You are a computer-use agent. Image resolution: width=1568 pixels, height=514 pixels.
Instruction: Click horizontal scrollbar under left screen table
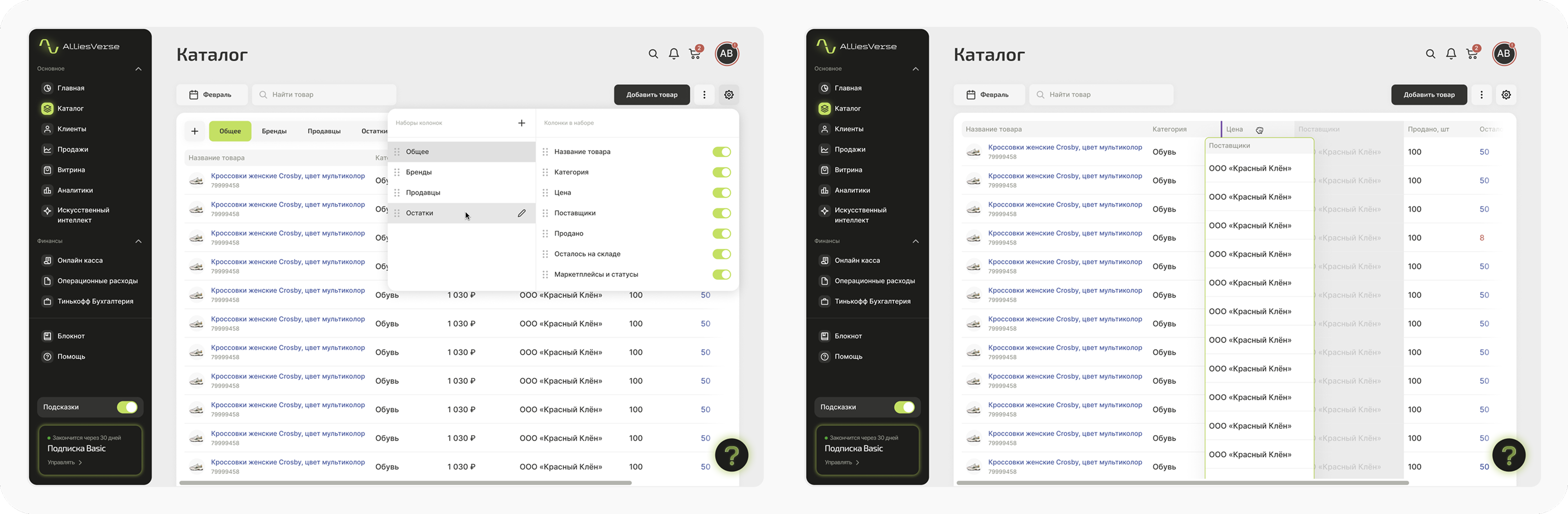(405, 483)
